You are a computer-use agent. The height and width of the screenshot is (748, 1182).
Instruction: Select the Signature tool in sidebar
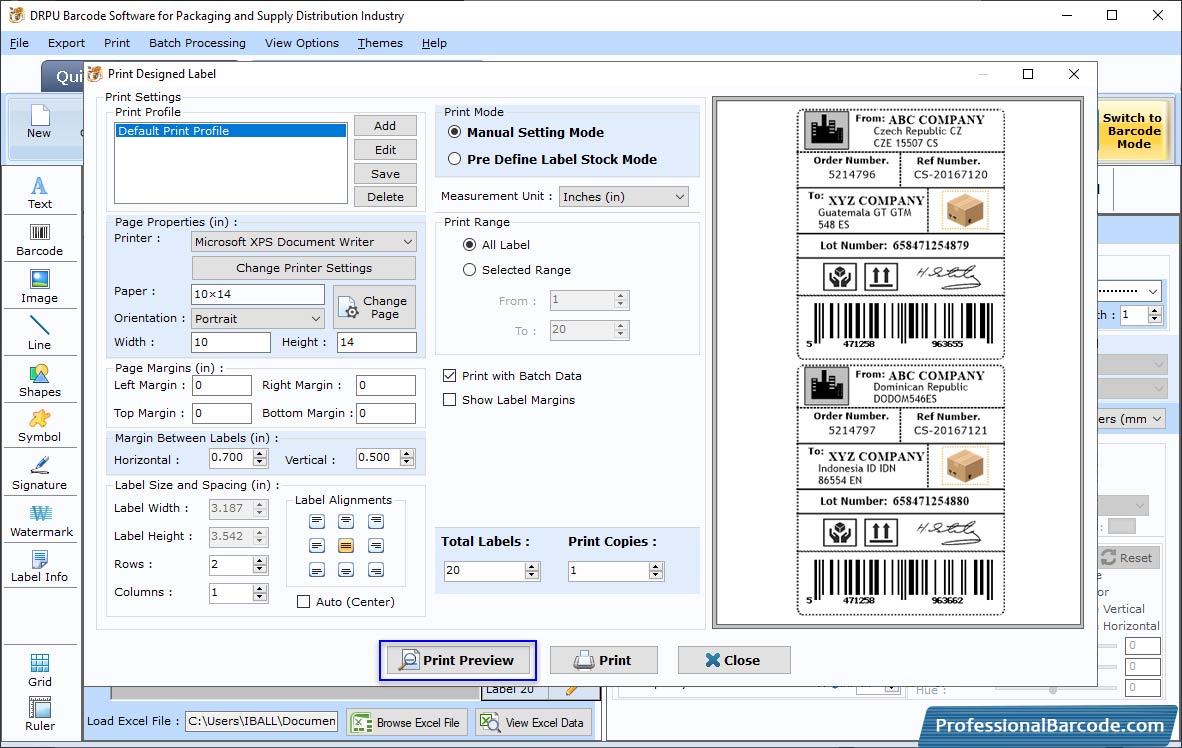coord(39,474)
